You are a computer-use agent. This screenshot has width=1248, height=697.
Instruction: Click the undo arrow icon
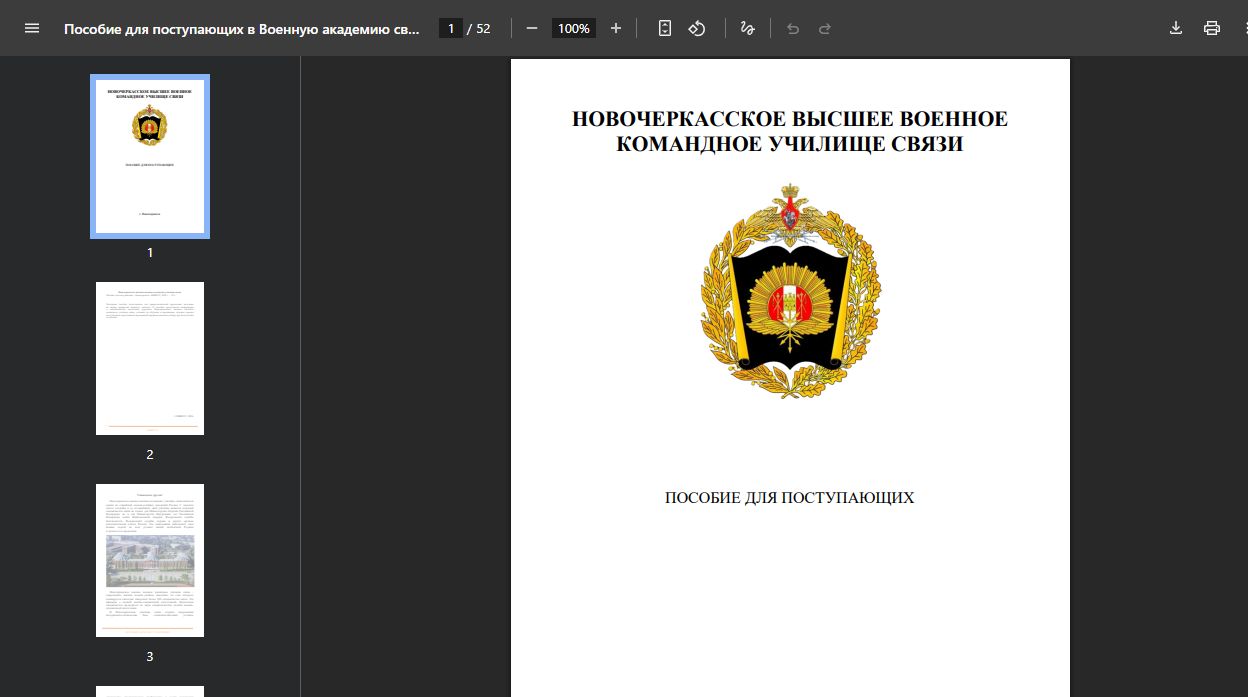coord(793,28)
